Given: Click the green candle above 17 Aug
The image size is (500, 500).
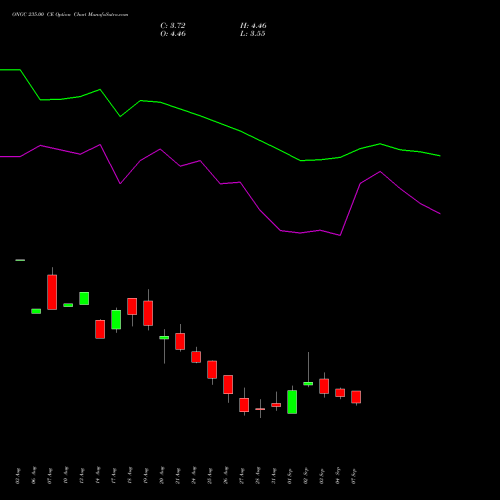Looking at the screenshot, I should (x=116, y=320).
